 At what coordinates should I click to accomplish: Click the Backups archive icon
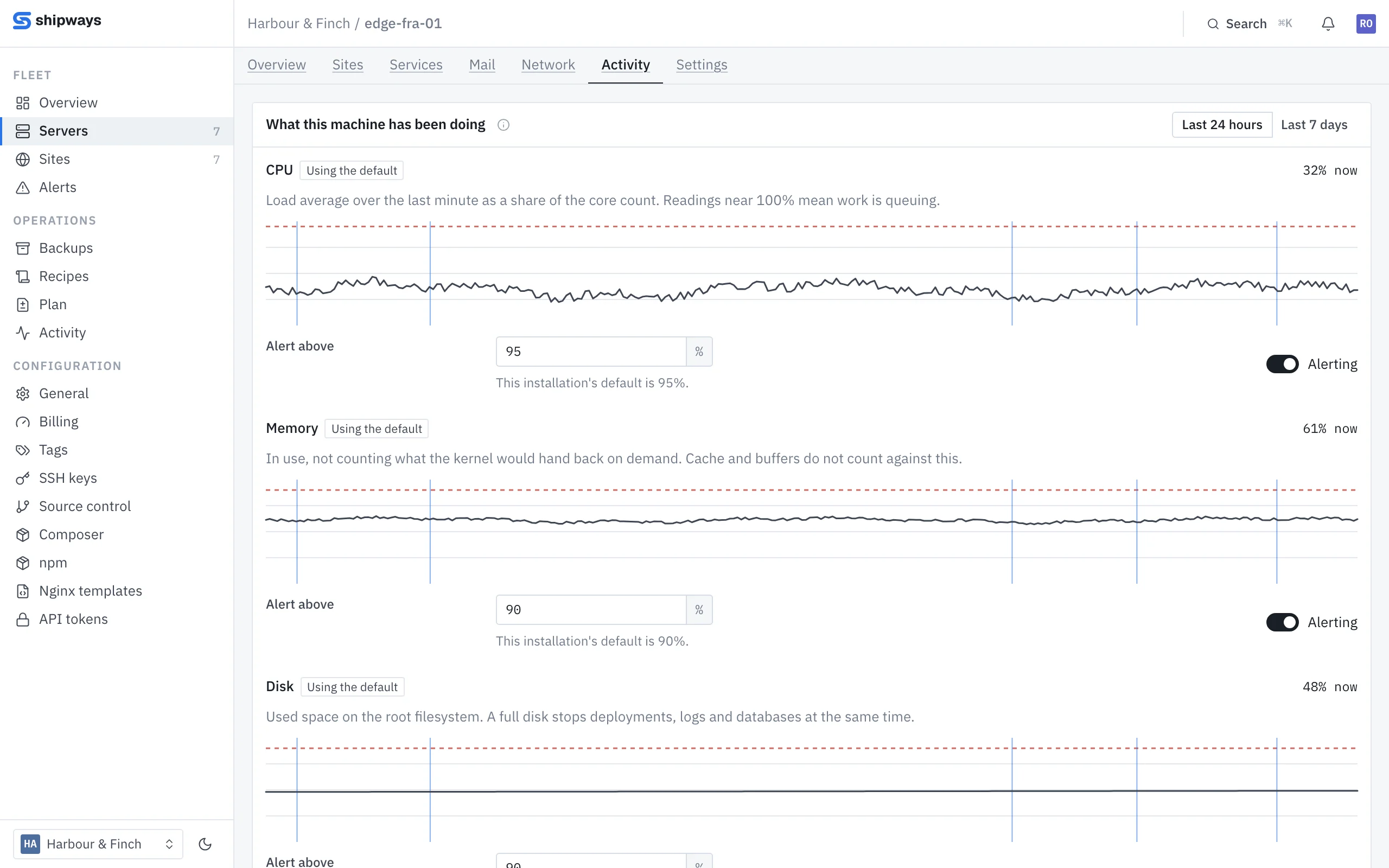(23, 248)
